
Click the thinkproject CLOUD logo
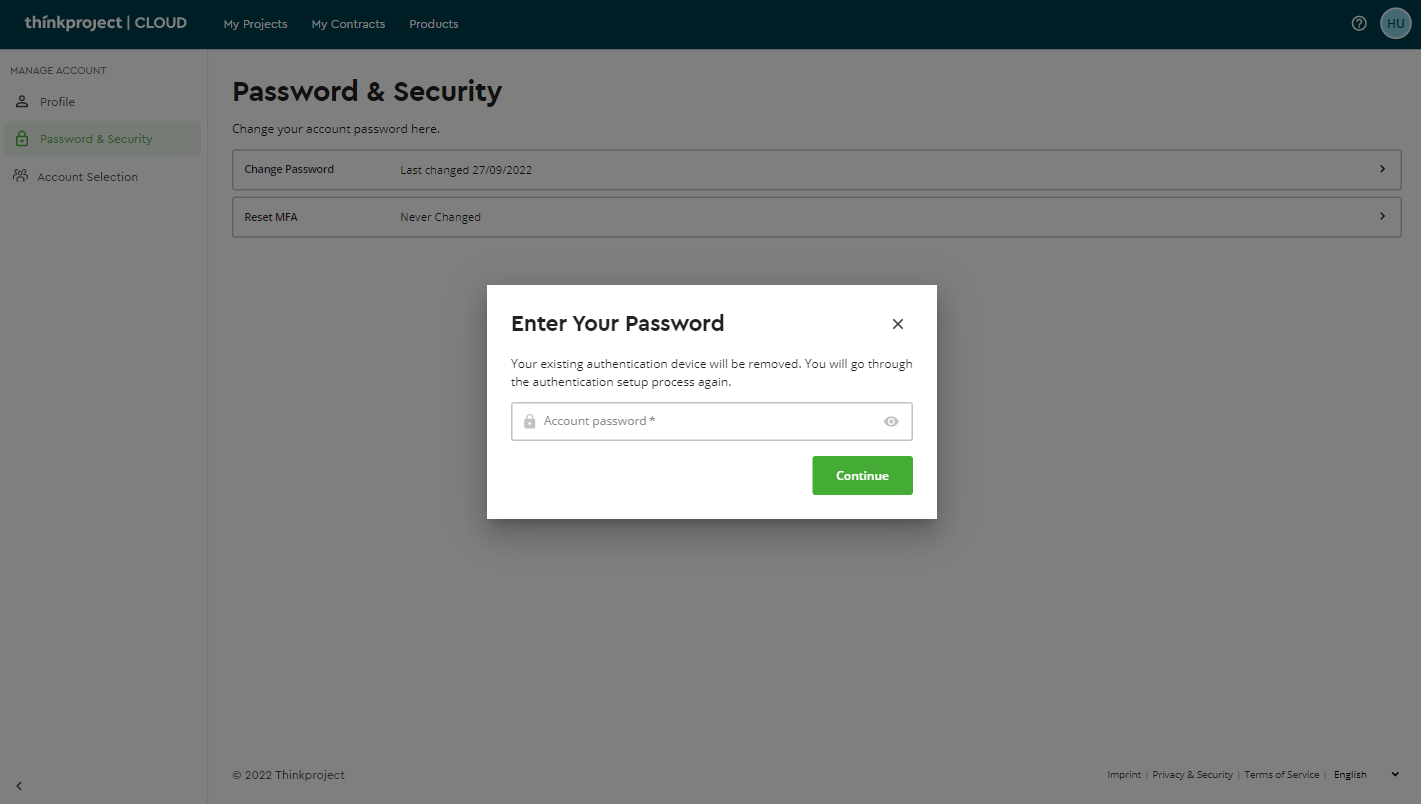(105, 23)
